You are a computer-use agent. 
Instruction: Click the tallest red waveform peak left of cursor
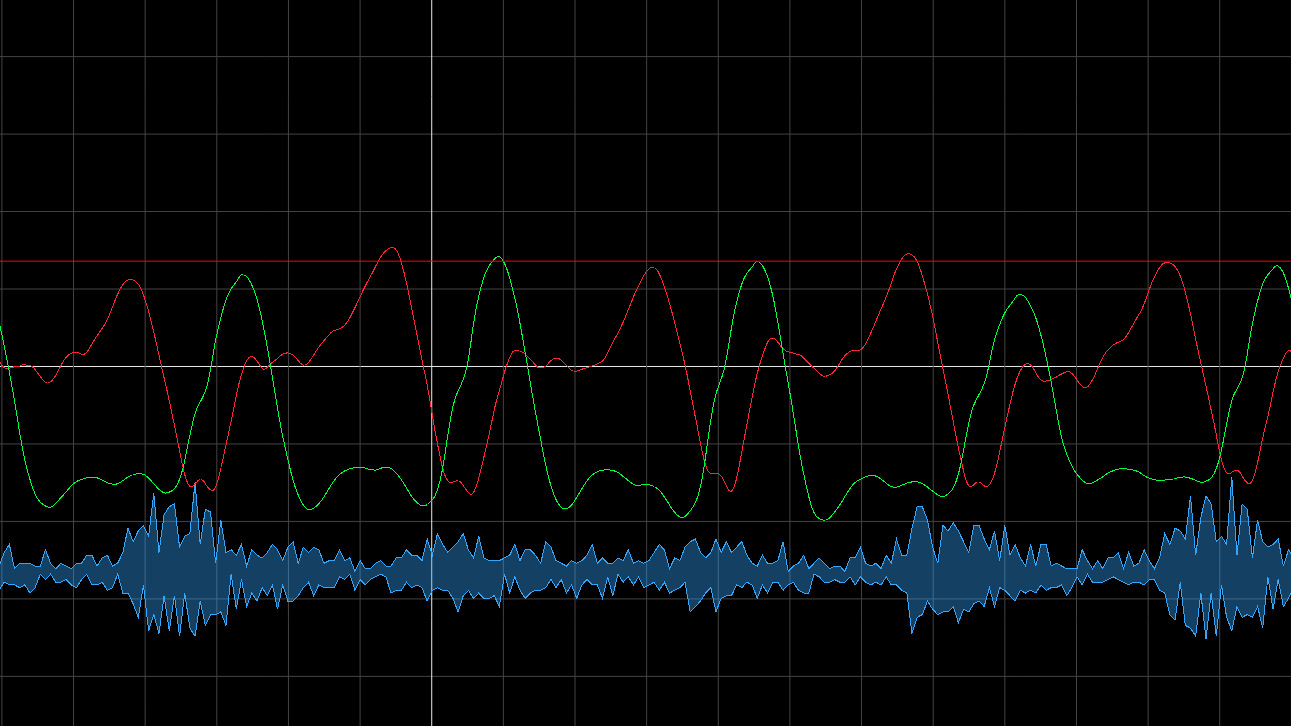pyautogui.click(x=392, y=248)
